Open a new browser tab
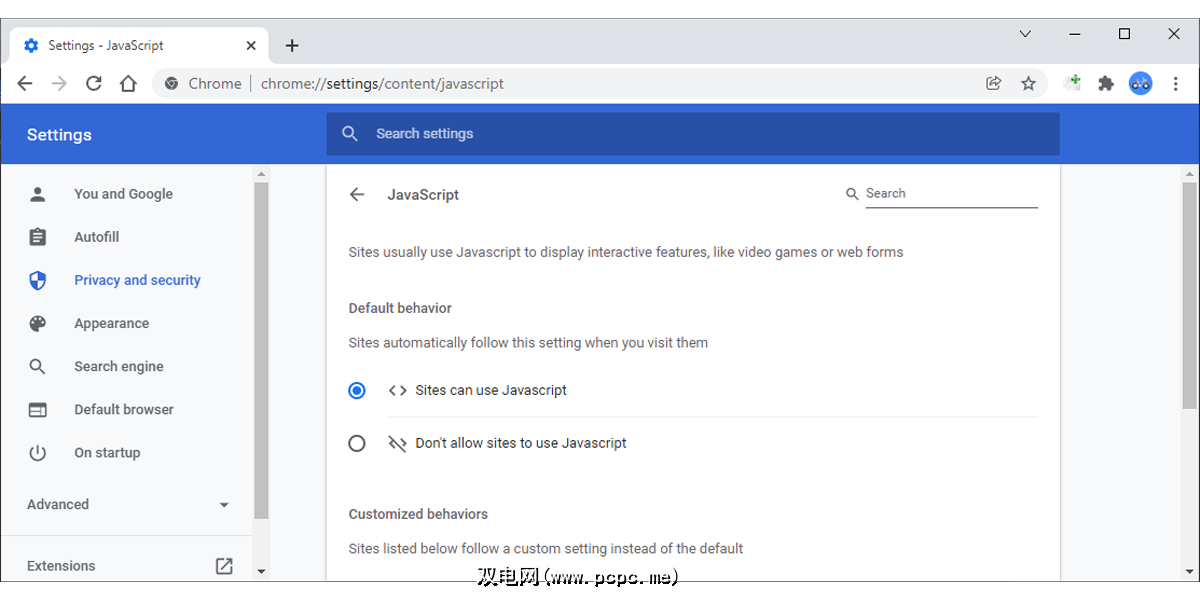 click(292, 46)
